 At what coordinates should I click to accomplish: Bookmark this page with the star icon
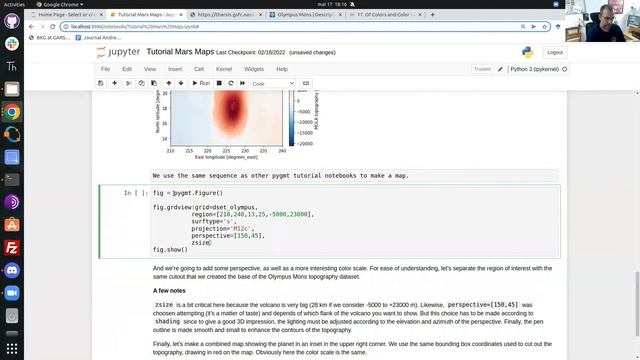[544, 27]
